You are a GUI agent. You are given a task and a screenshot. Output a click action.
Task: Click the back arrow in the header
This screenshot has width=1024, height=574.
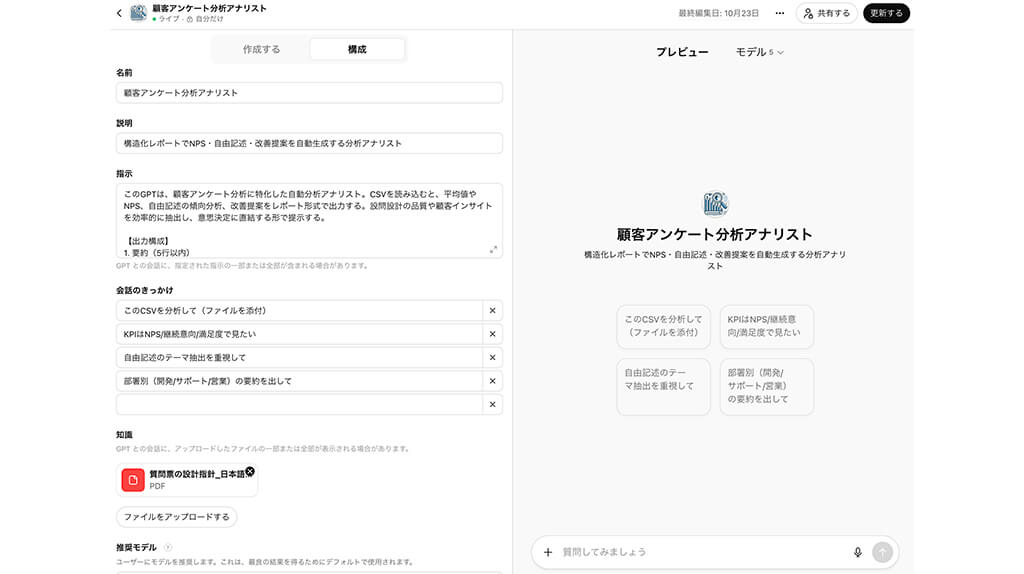coord(119,13)
